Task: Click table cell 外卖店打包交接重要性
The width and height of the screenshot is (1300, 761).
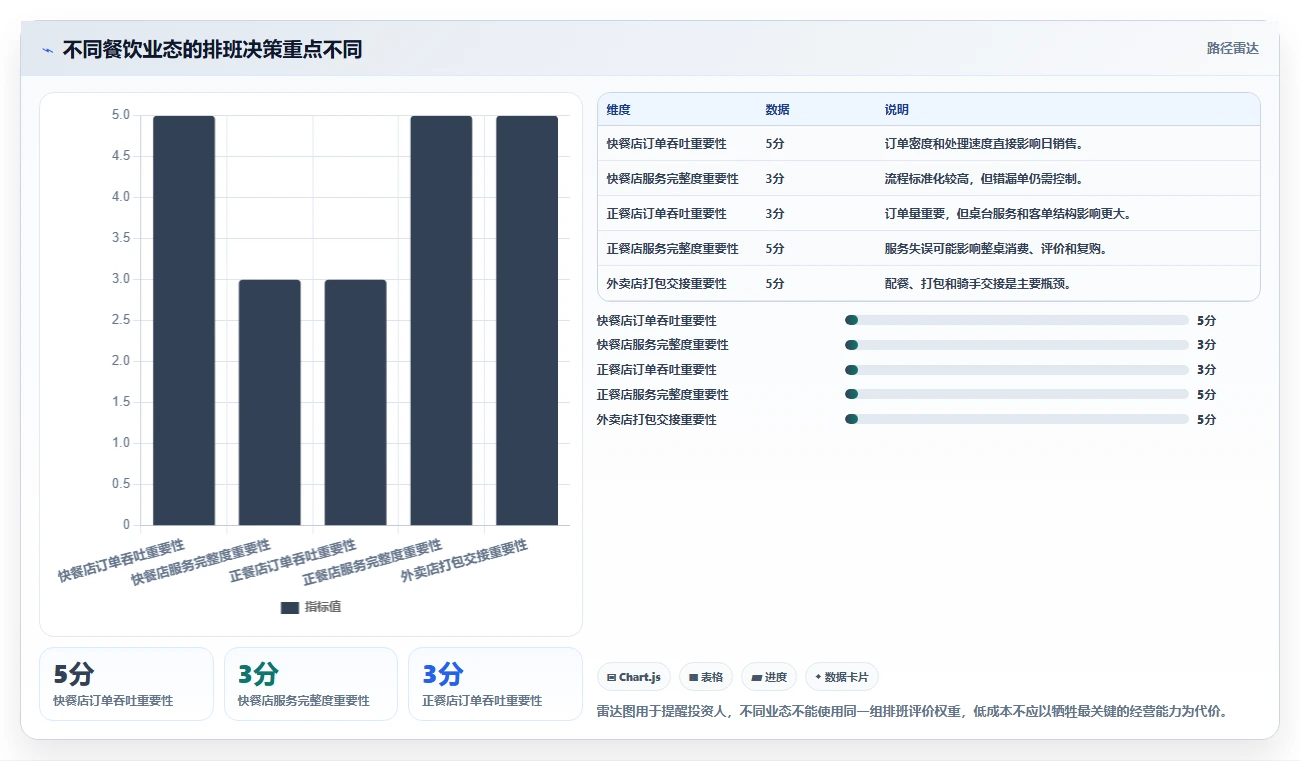Action: coord(667,284)
